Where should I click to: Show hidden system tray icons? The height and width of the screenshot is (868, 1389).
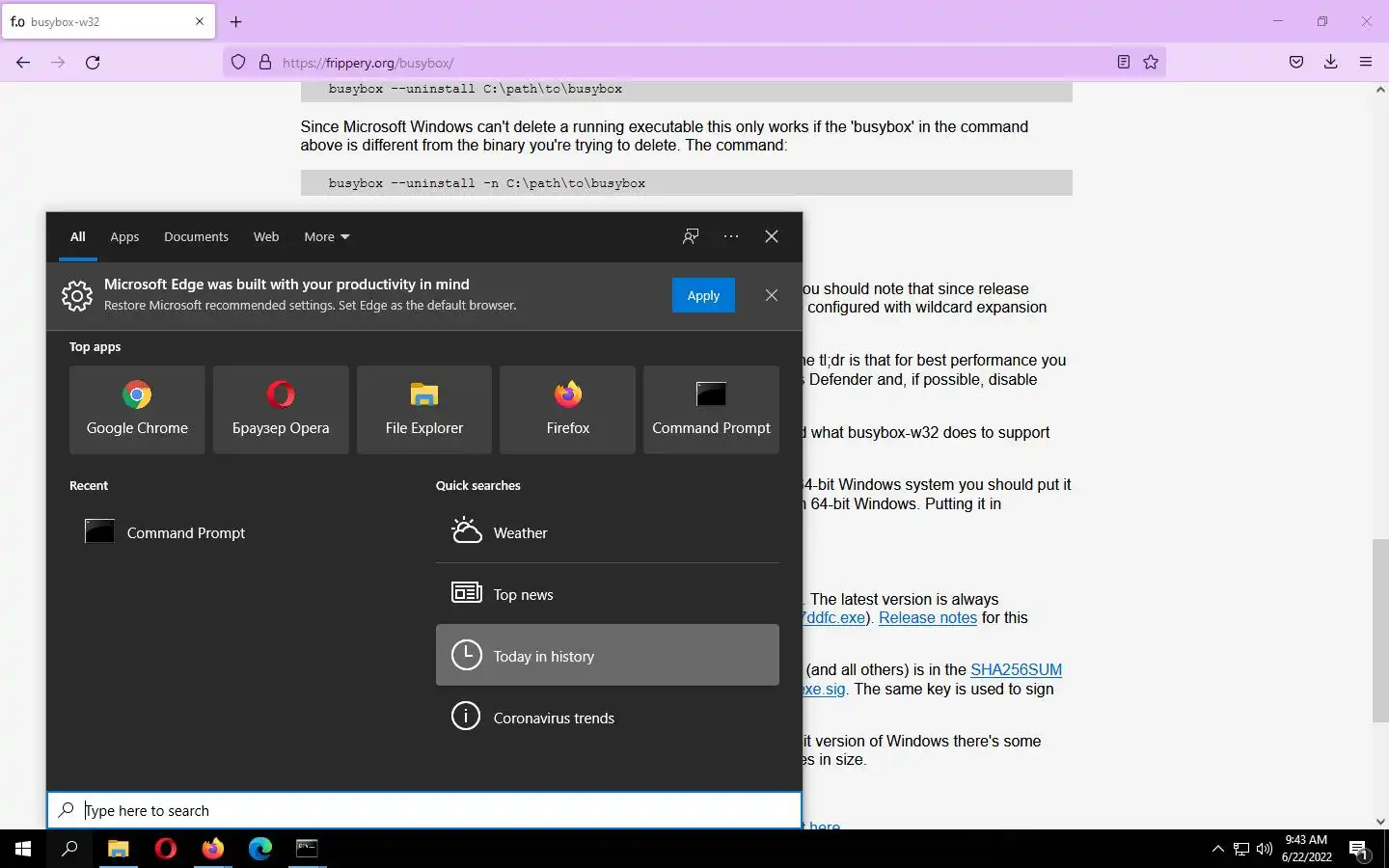(1217, 849)
